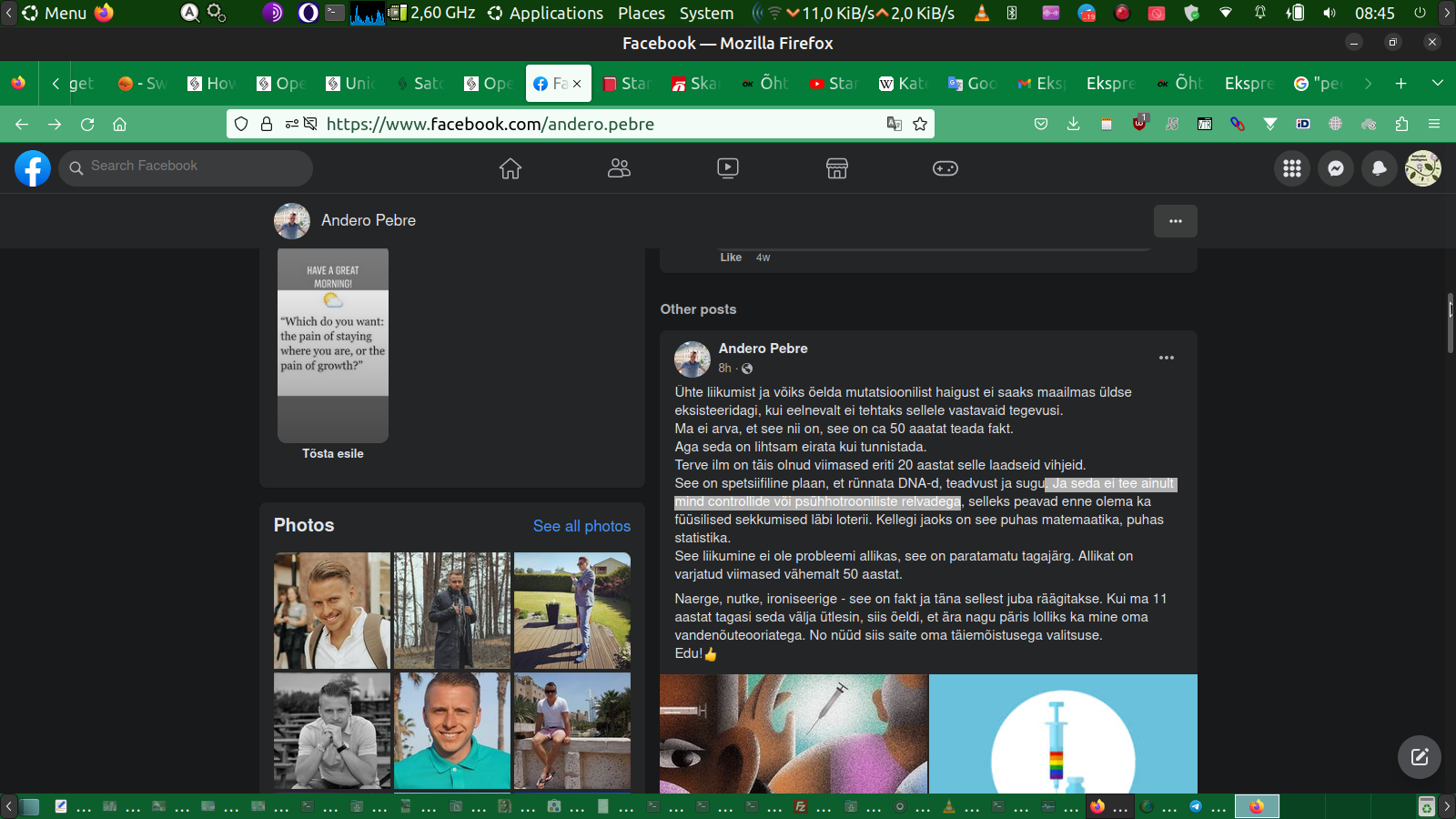Open the Places menu in the top panel

pyautogui.click(x=641, y=13)
